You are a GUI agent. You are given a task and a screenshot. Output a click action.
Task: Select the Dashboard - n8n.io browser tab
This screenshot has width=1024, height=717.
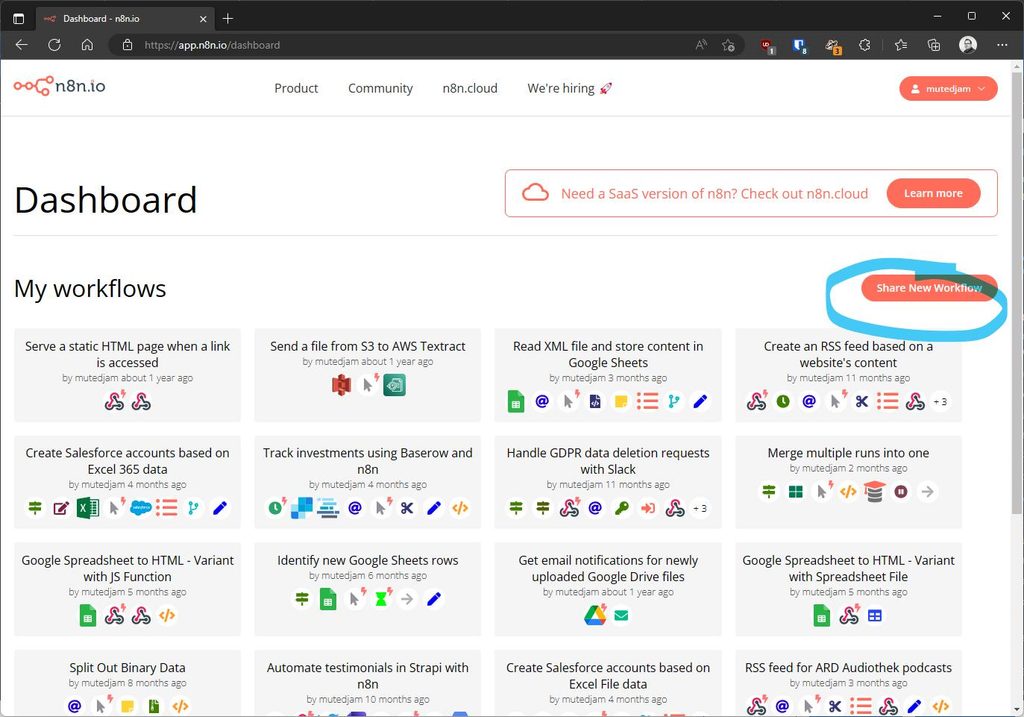point(124,18)
